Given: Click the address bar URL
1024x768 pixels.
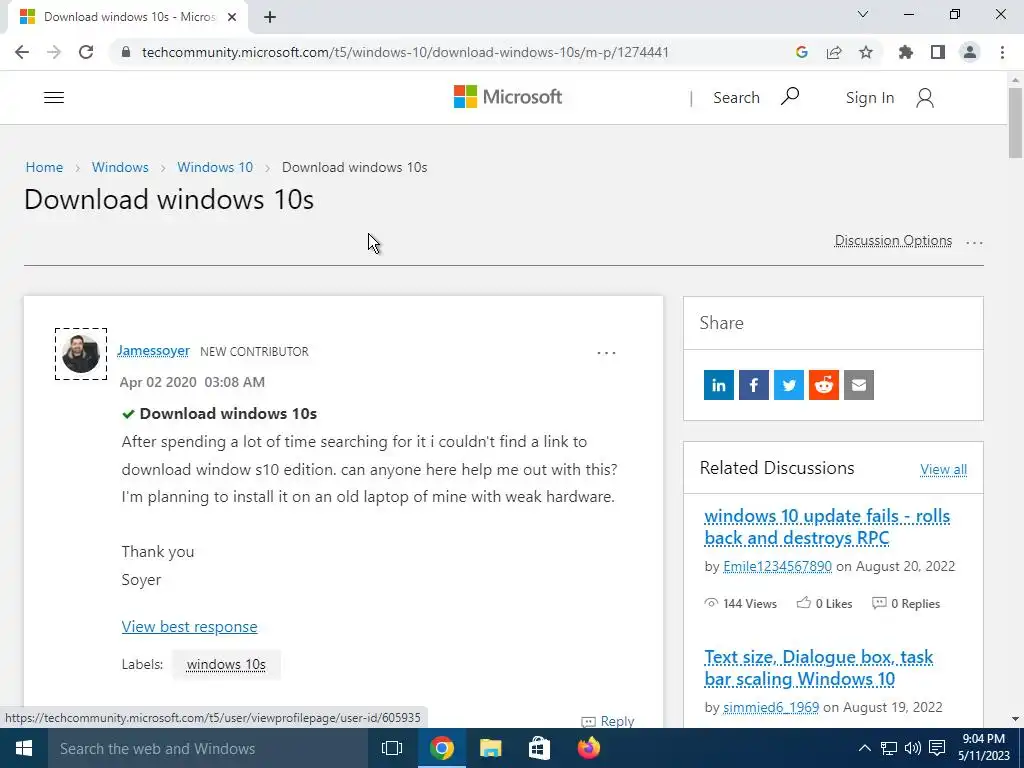Looking at the screenshot, I should pos(405,52).
